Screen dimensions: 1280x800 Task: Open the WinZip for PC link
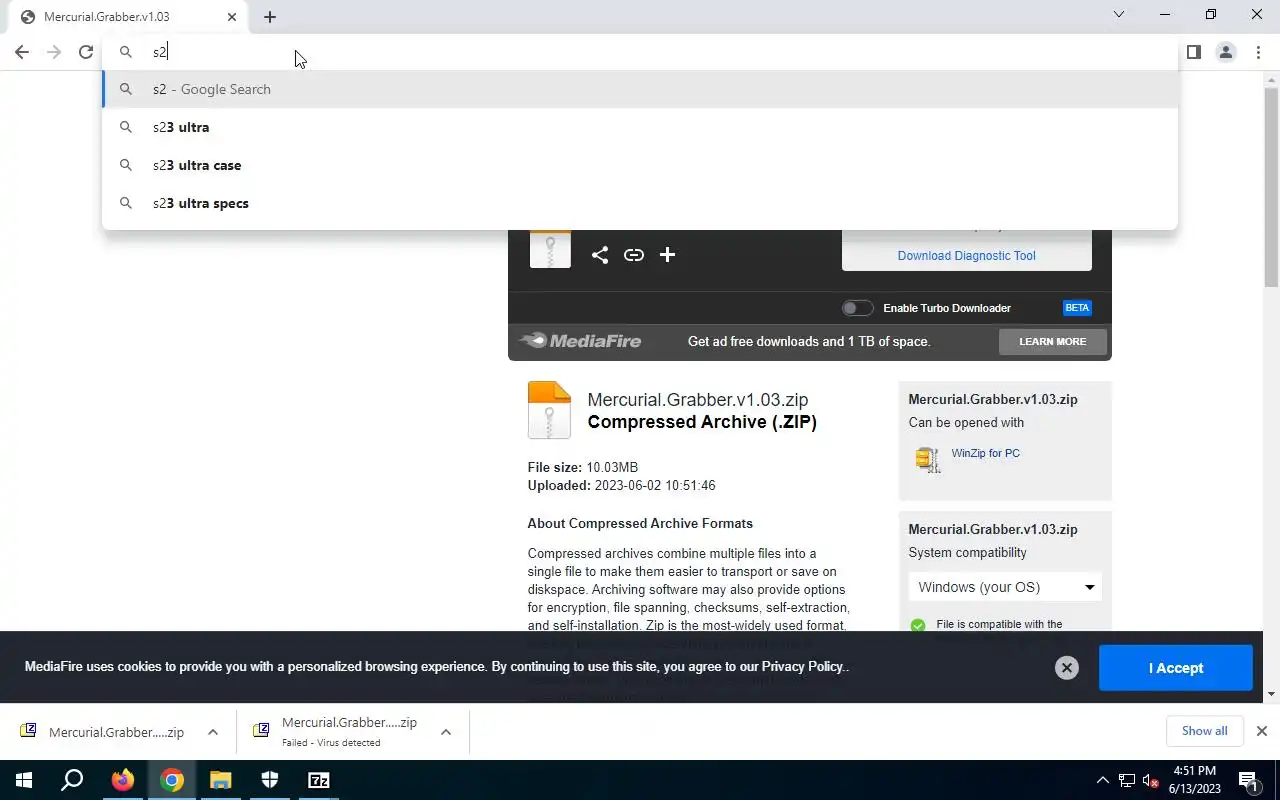(x=985, y=453)
